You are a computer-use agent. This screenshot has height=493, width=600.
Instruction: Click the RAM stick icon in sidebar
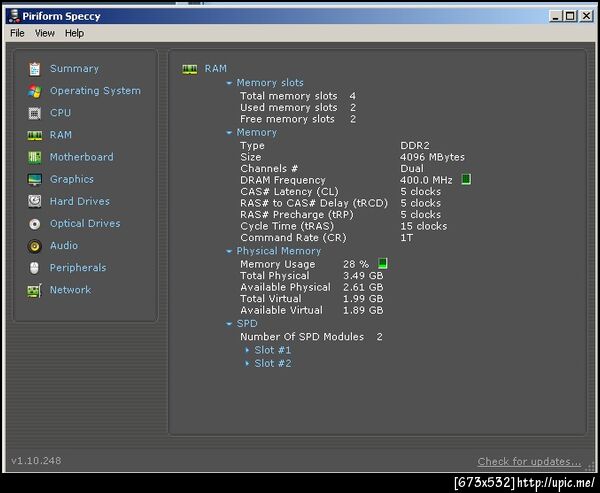pos(34,135)
